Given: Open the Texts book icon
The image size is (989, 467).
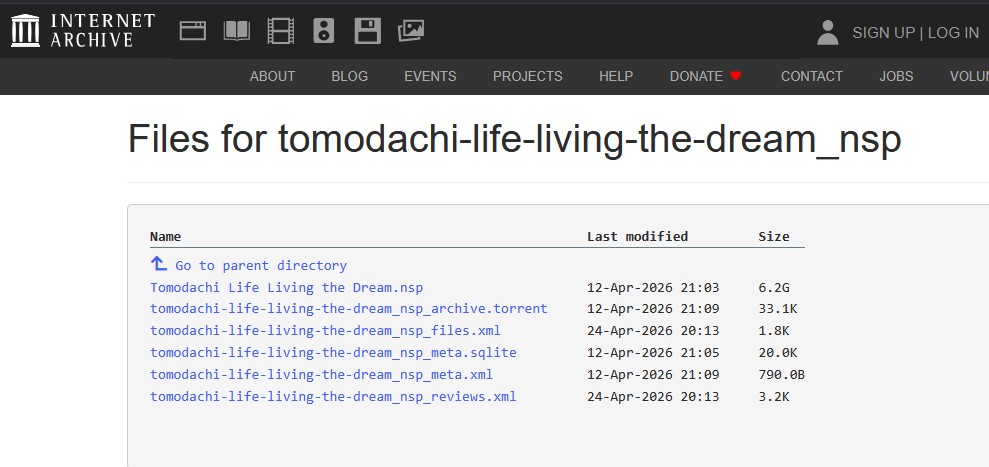Looking at the screenshot, I should pyautogui.click(x=237, y=30).
